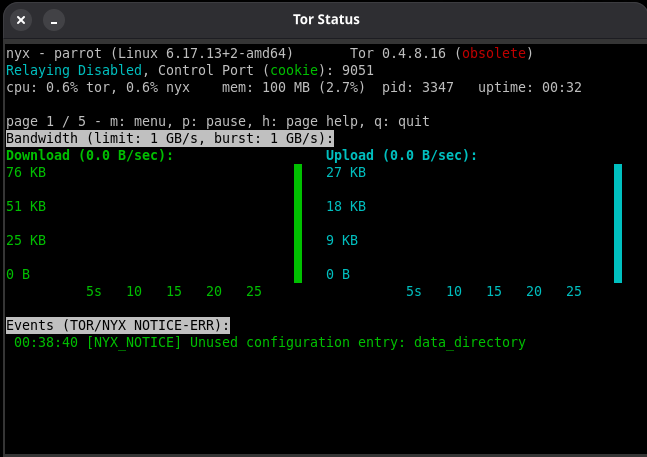This screenshot has width=647, height=457.
Task: Select the 'Events (TOR/NYX NOTICE-ERR):' header
Action: coord(118,325)
